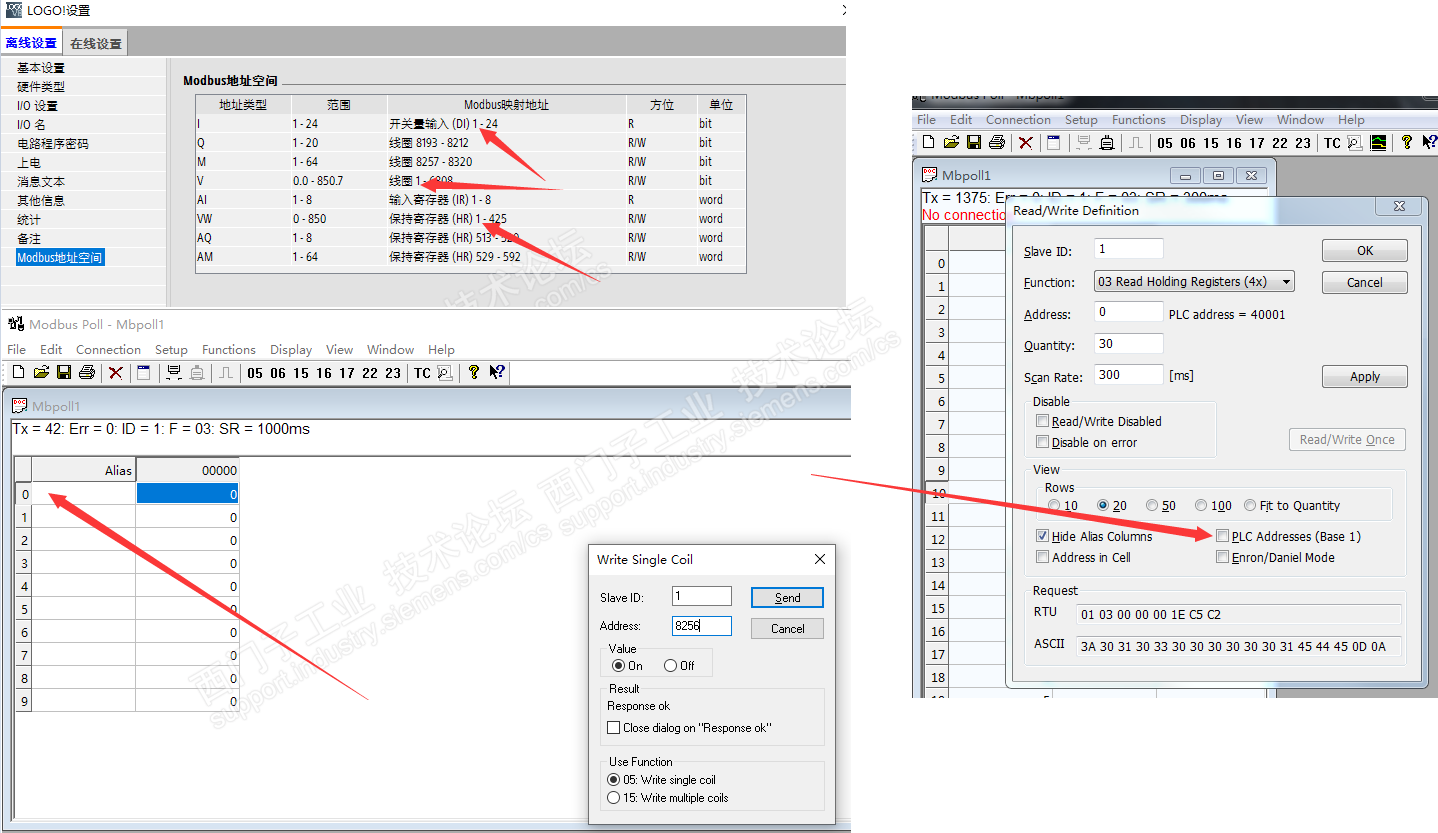Viewport: 1438px width, 833px height.
Task: Click the Address field in Write Single Coil
Action: pos(702,626)
